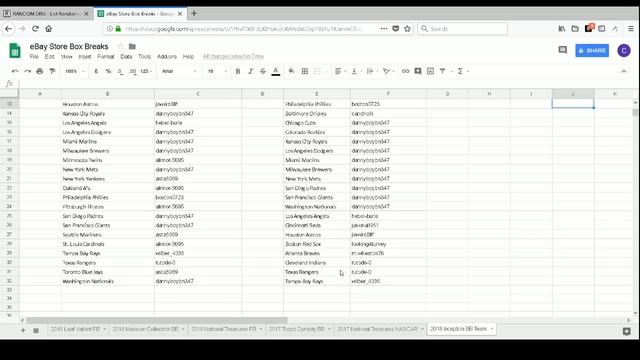Screen dimensions: 640x360
Task: Toggle bold formatting
Action: 238,71
